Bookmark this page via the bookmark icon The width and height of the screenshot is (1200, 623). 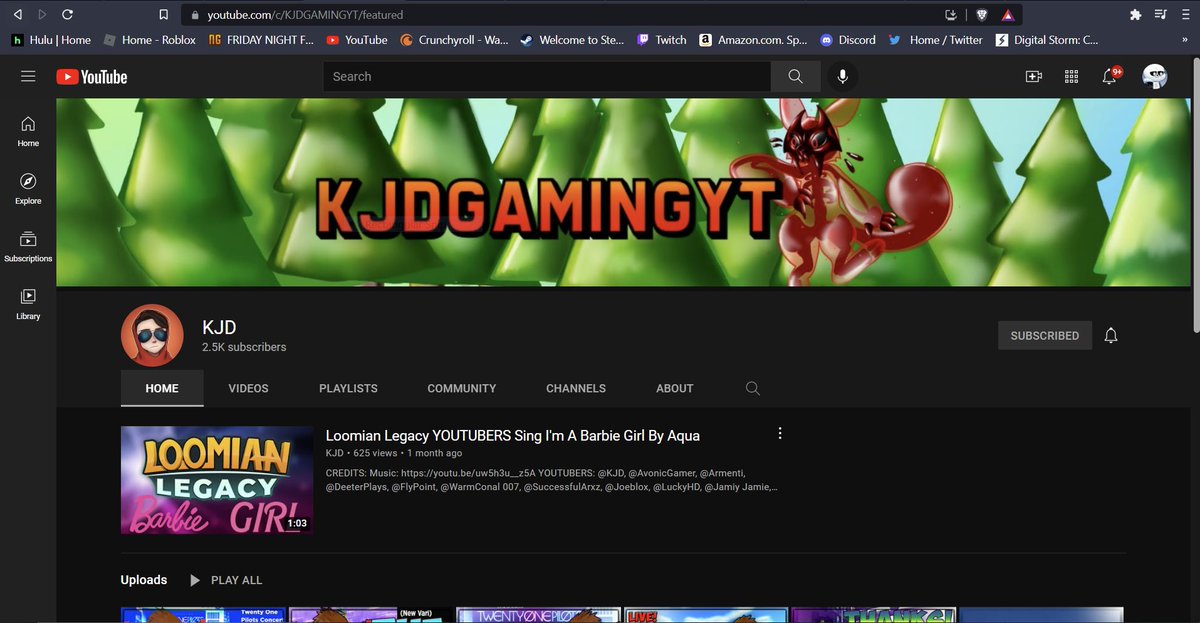[x=164, y=15]
